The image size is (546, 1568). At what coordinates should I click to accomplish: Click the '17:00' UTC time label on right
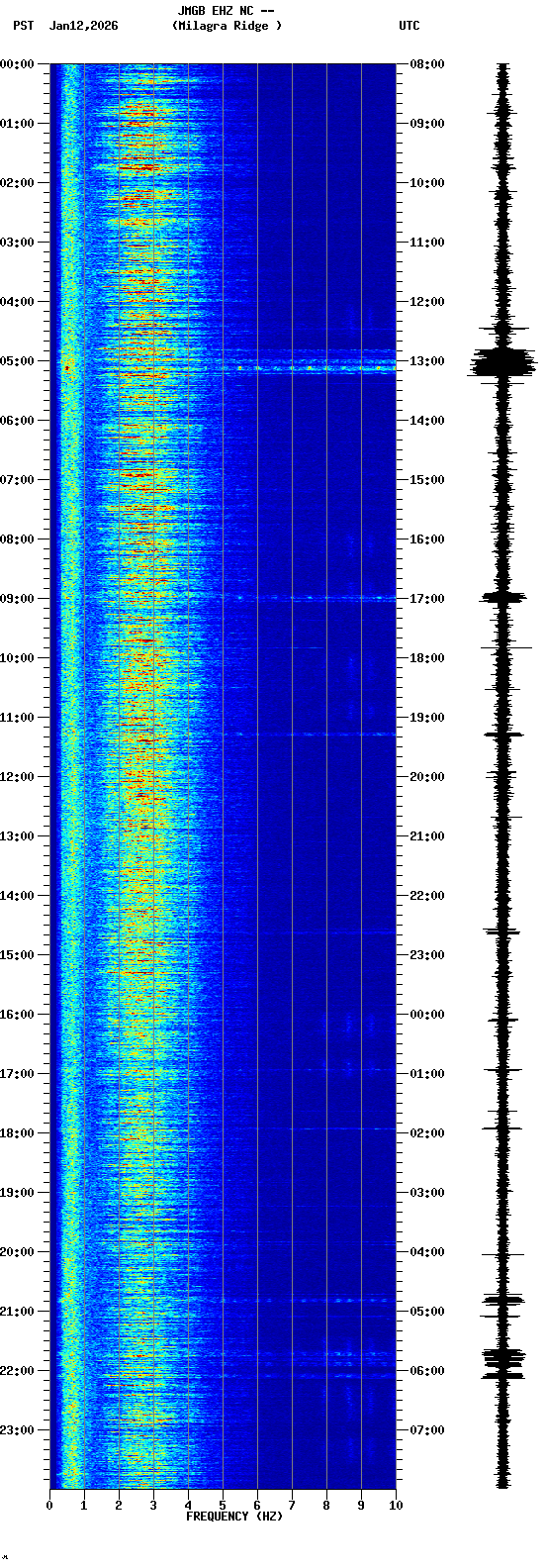click(427, 599)
